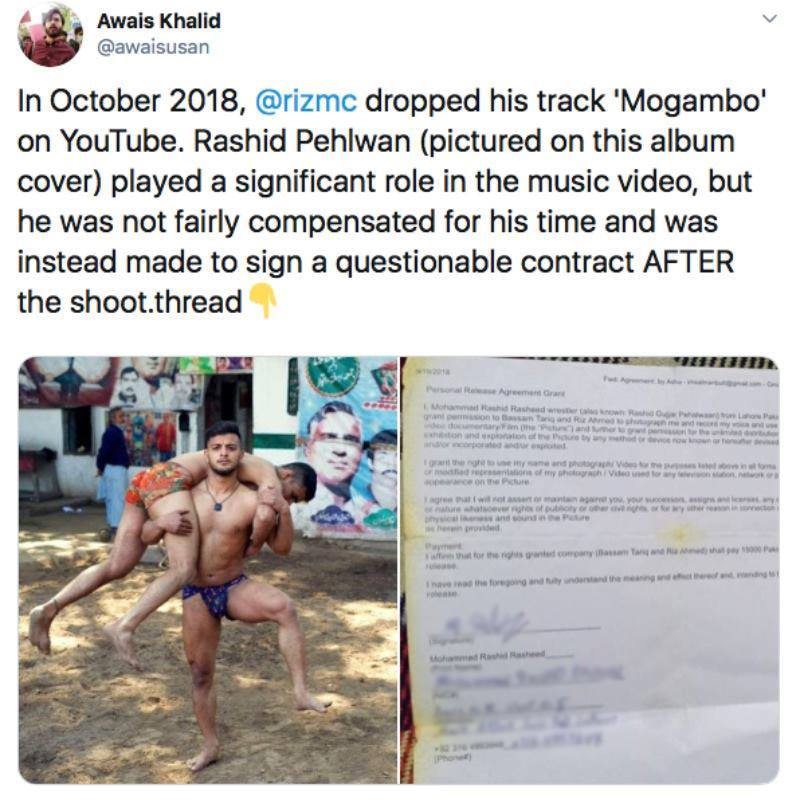Screen dimensions: 800x800
Task: Click the word 'AFTER' in tweet text
Action: (688, 262)
